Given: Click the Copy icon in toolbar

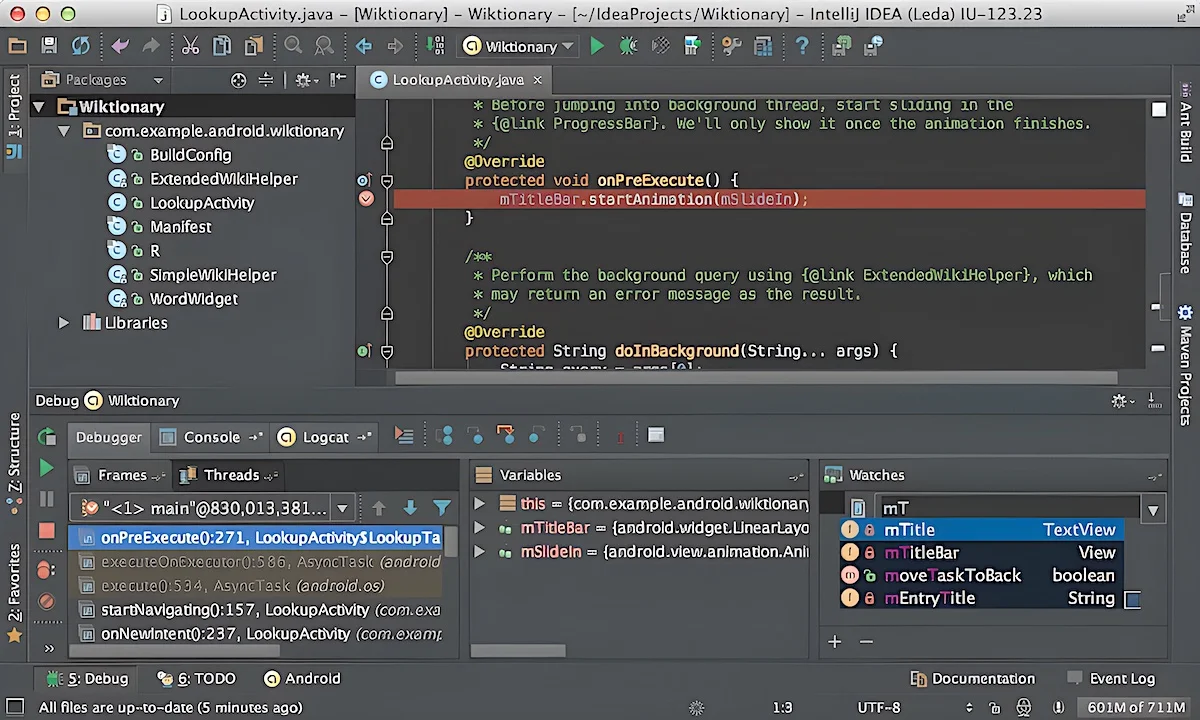Looking at the screenshot, I should click(x=222, y=46).
